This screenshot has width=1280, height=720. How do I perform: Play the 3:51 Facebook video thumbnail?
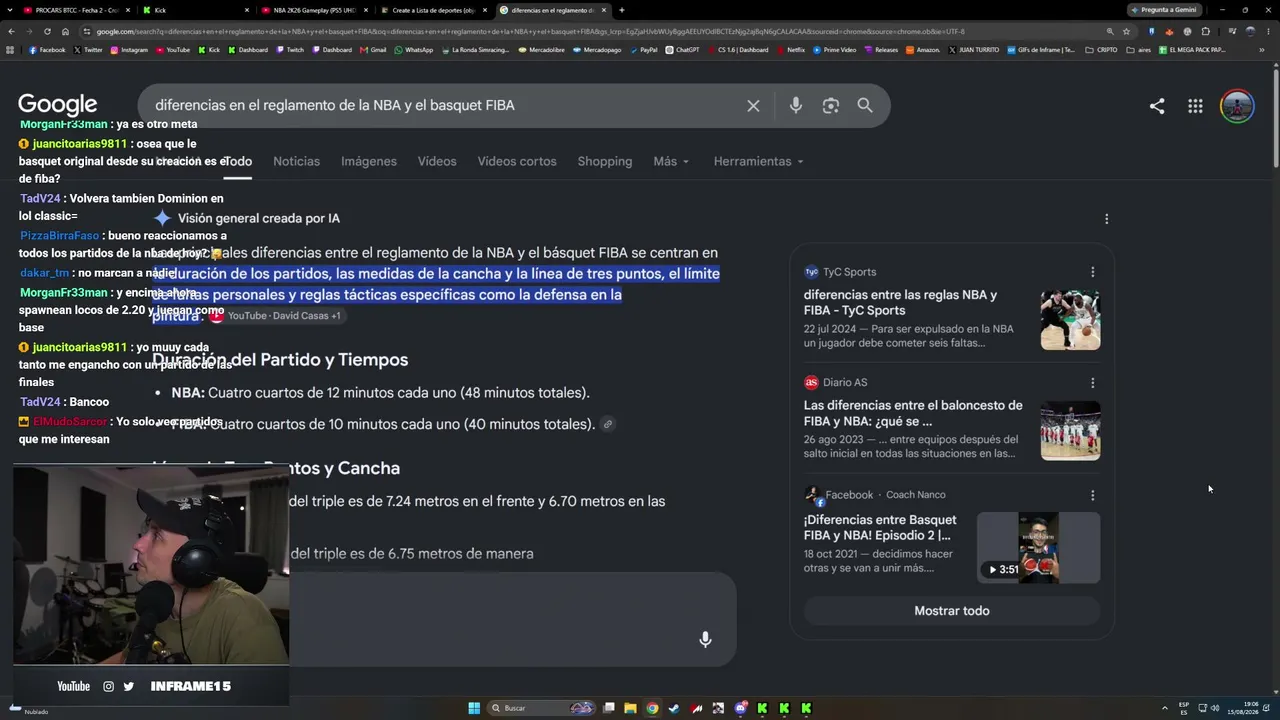click(1038, 548)
